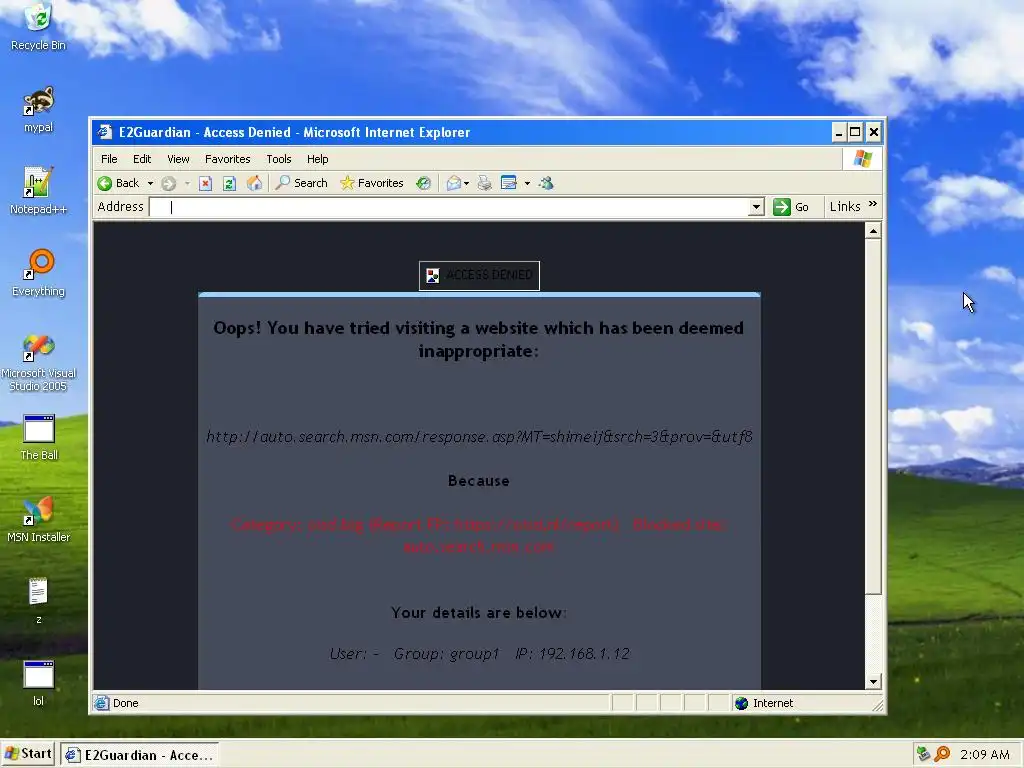1024x768 pixels.
Task: Click the Everything search tray icon
Action: [942, 755]
